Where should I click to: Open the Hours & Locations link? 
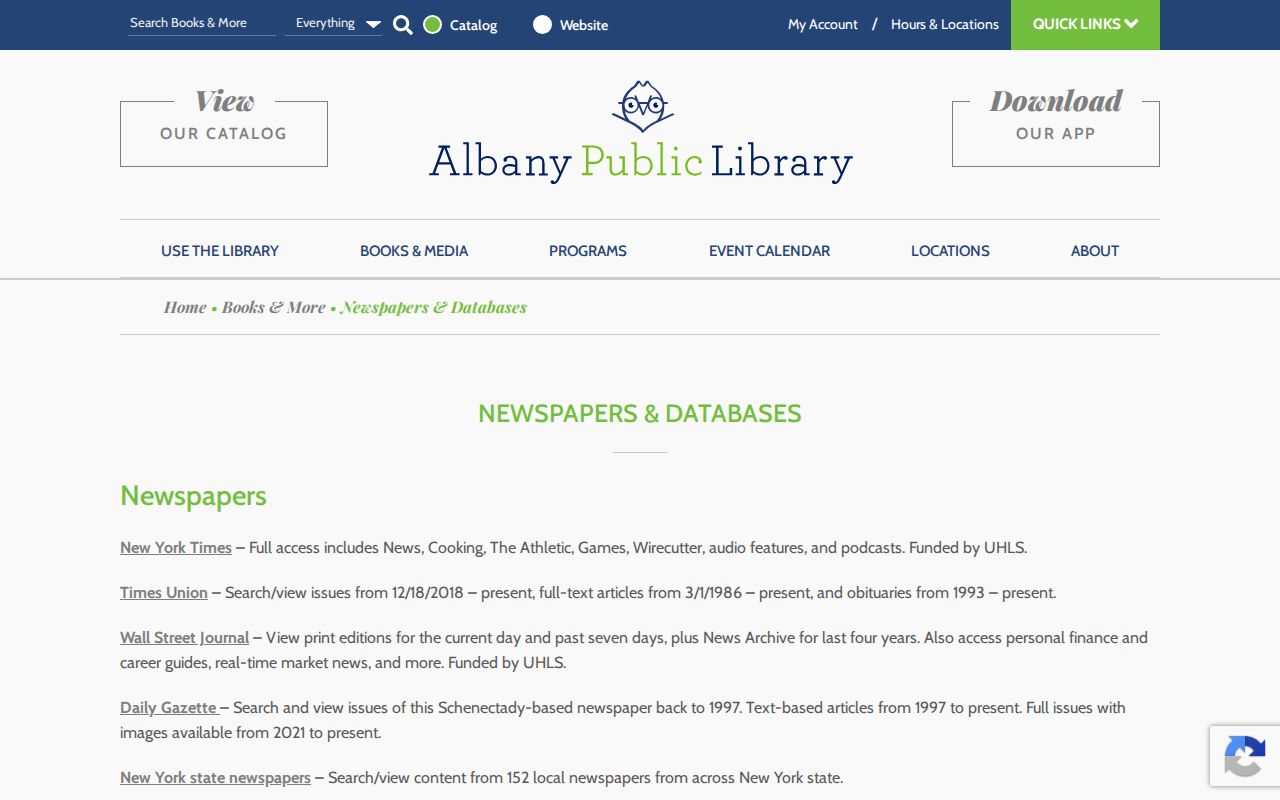(945, 25)
